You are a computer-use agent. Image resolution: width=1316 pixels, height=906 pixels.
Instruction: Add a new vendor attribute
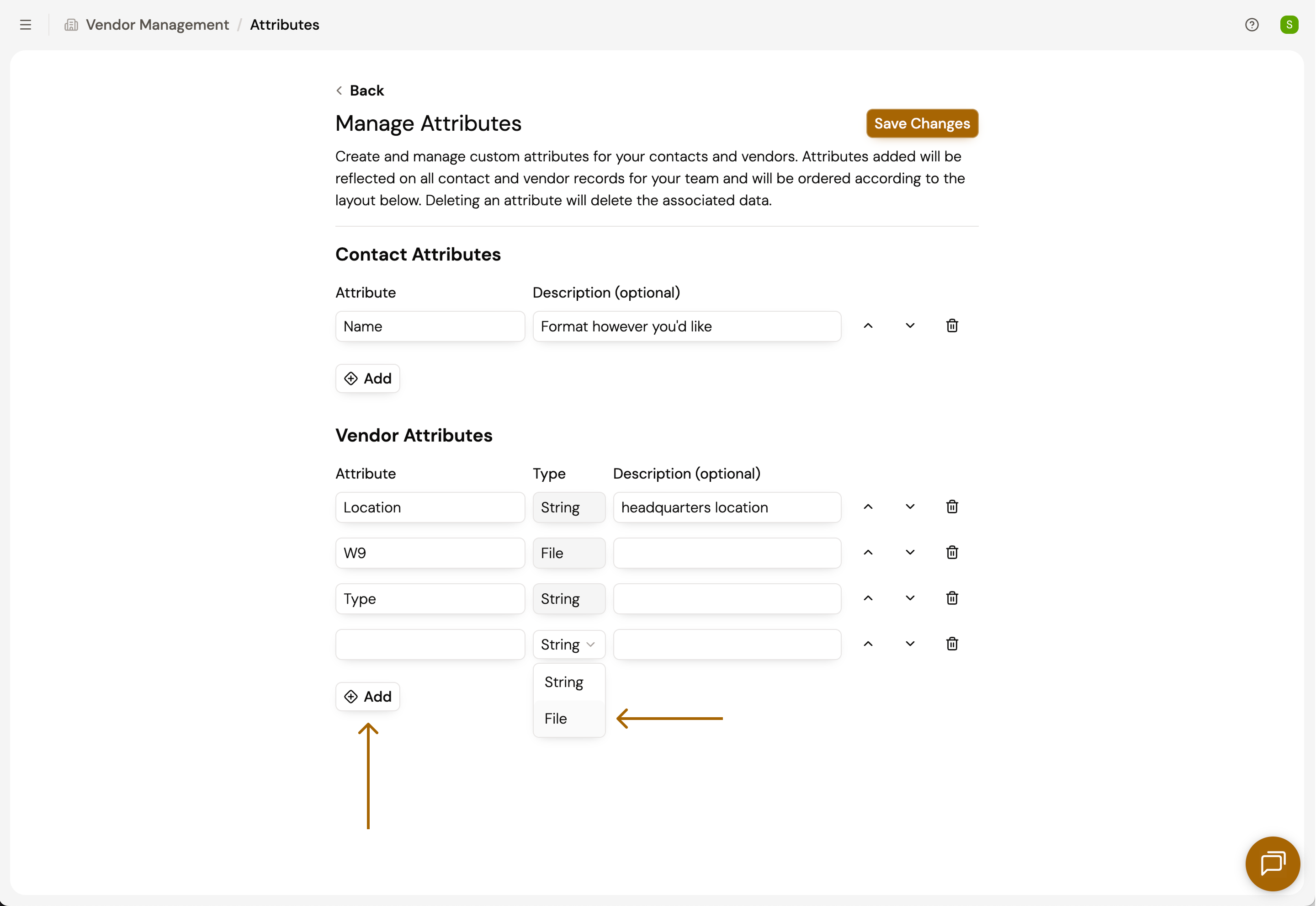coord(368,697)
